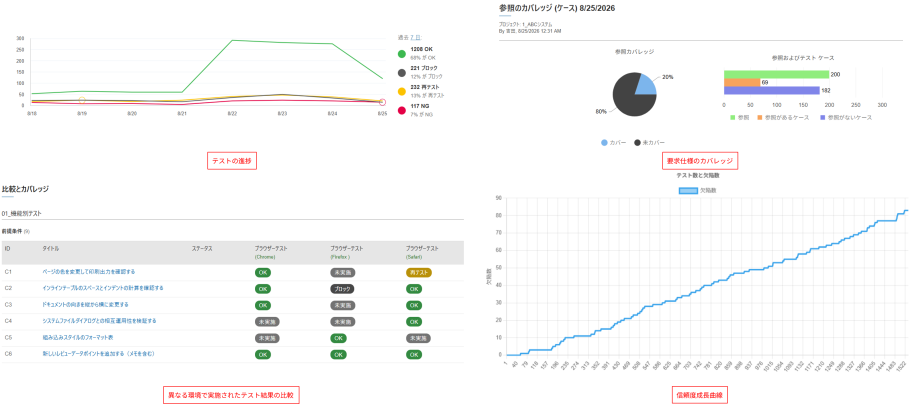
Task: Click C6 Firefox OK status badge
Action: tap(339, 355)
